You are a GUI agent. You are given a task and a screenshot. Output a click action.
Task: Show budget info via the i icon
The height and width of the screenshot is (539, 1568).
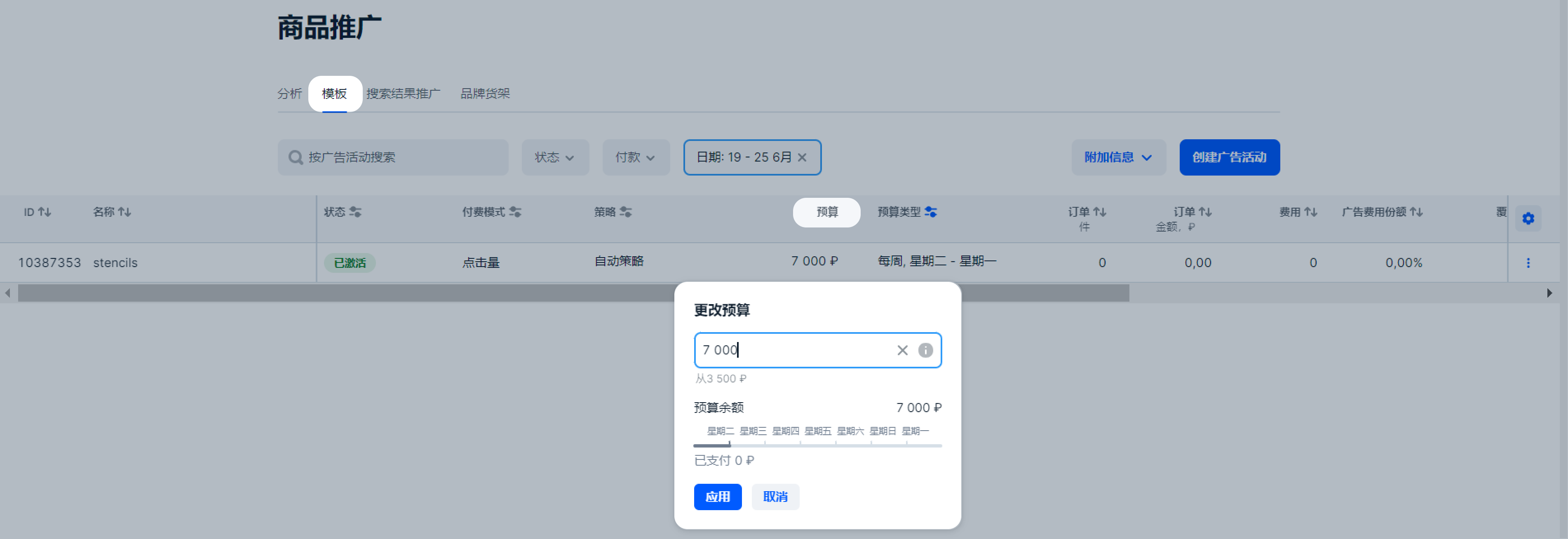[925, 350]
